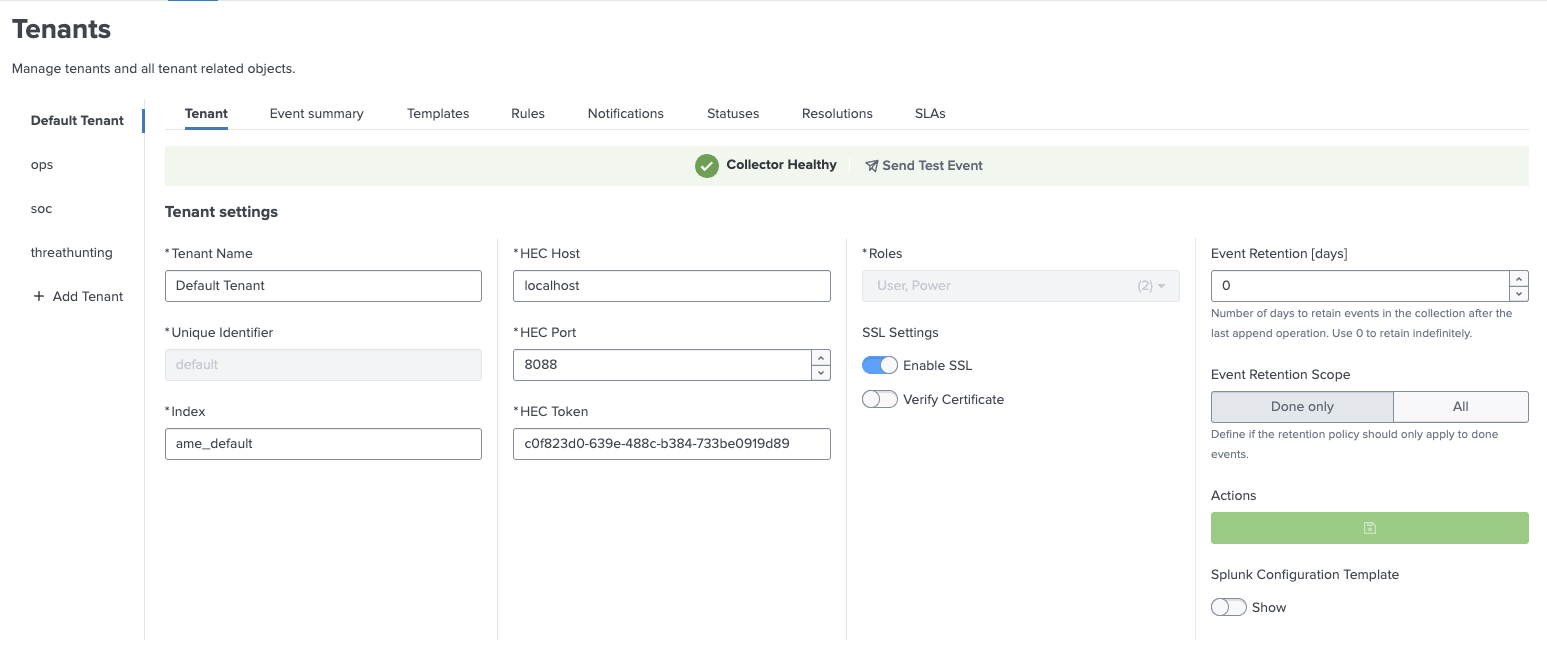This screenshot has height=646, width=1547.
Task: Click the plus icon next to Add Tenant
Action: [x=38, y=296]
